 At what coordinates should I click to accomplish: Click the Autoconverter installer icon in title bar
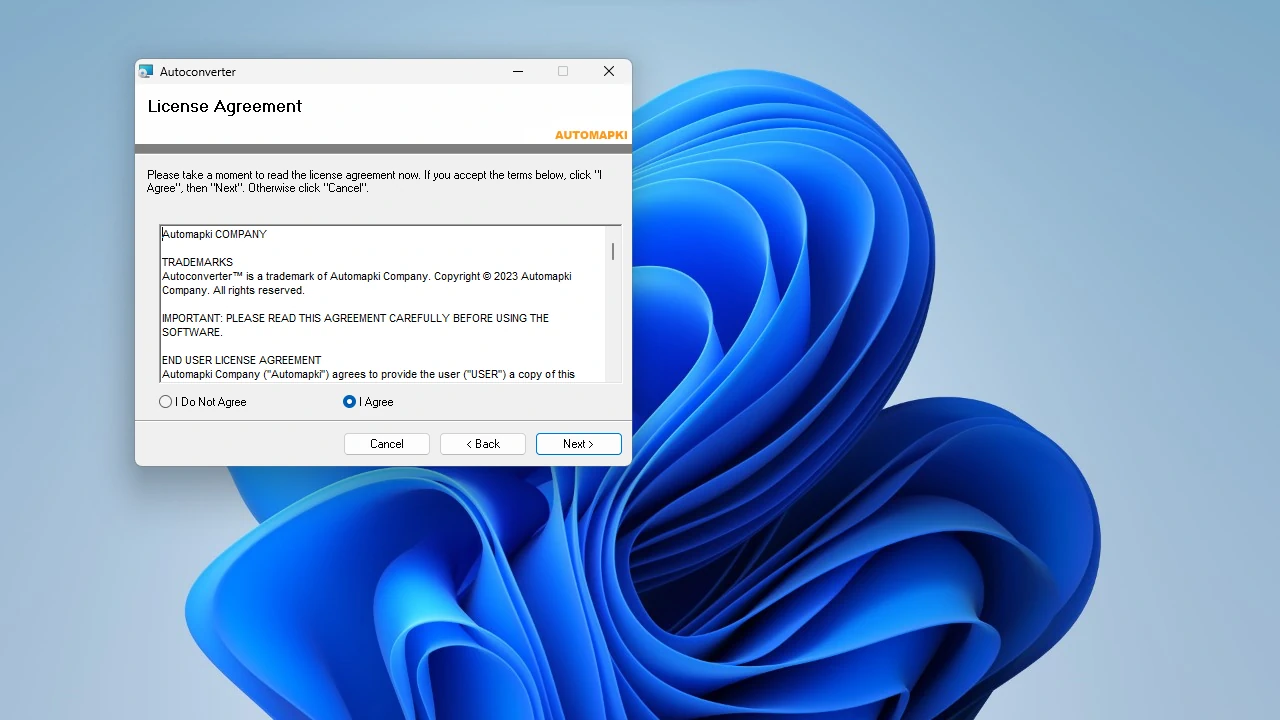(x=146, y=72)
